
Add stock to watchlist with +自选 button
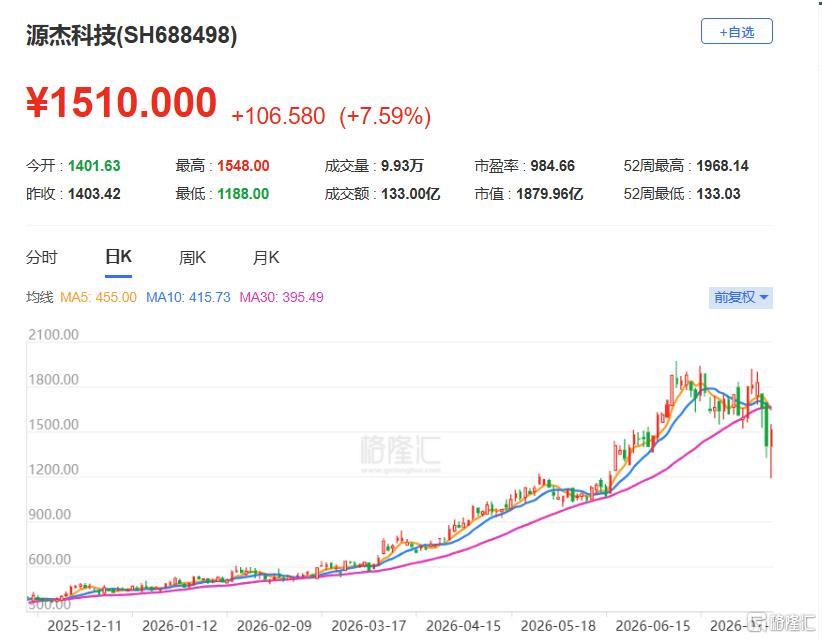[x=737, y=31]
